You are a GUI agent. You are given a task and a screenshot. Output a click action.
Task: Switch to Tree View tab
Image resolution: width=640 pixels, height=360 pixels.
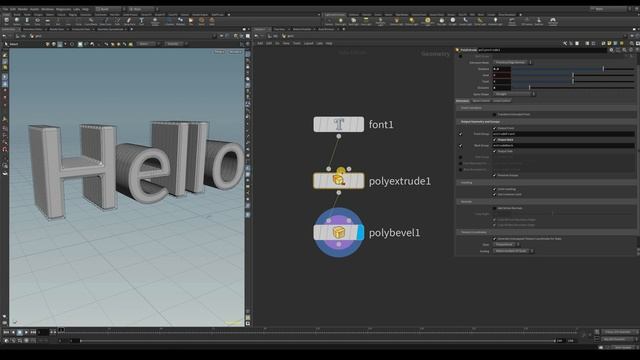click(x=279, y=29)
